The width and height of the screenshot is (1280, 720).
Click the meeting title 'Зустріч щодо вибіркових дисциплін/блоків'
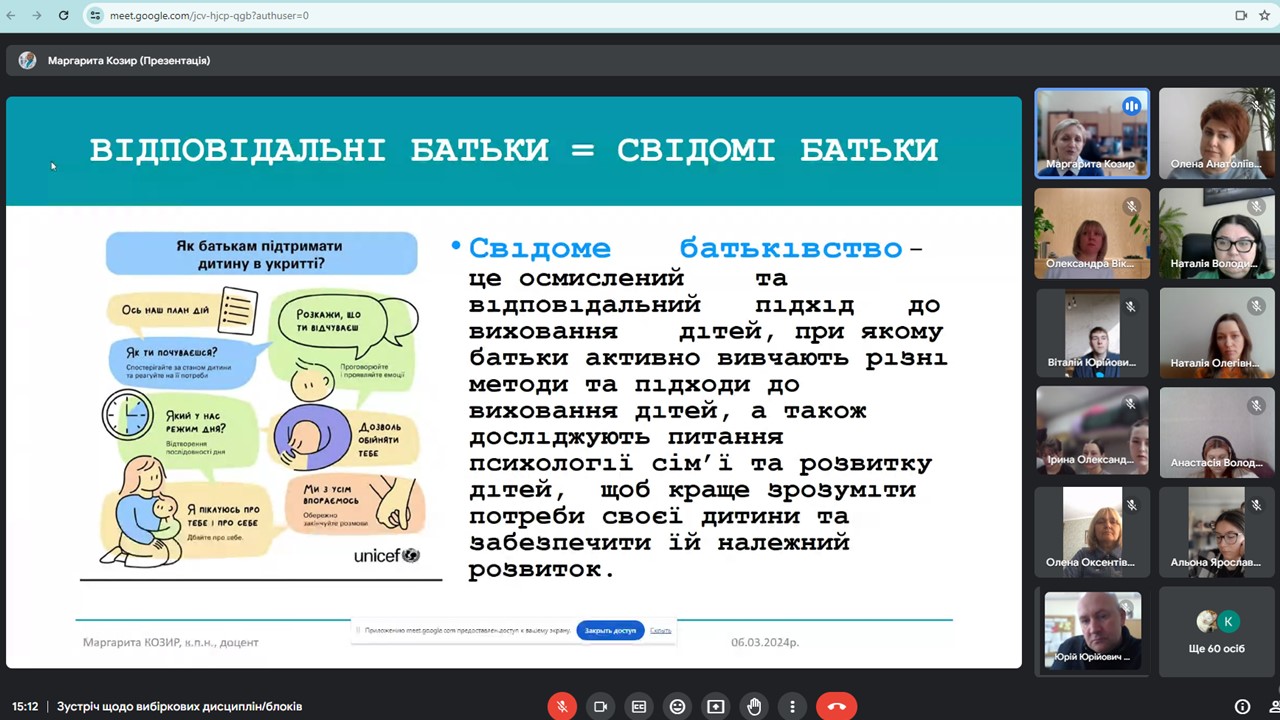(179, 706)
